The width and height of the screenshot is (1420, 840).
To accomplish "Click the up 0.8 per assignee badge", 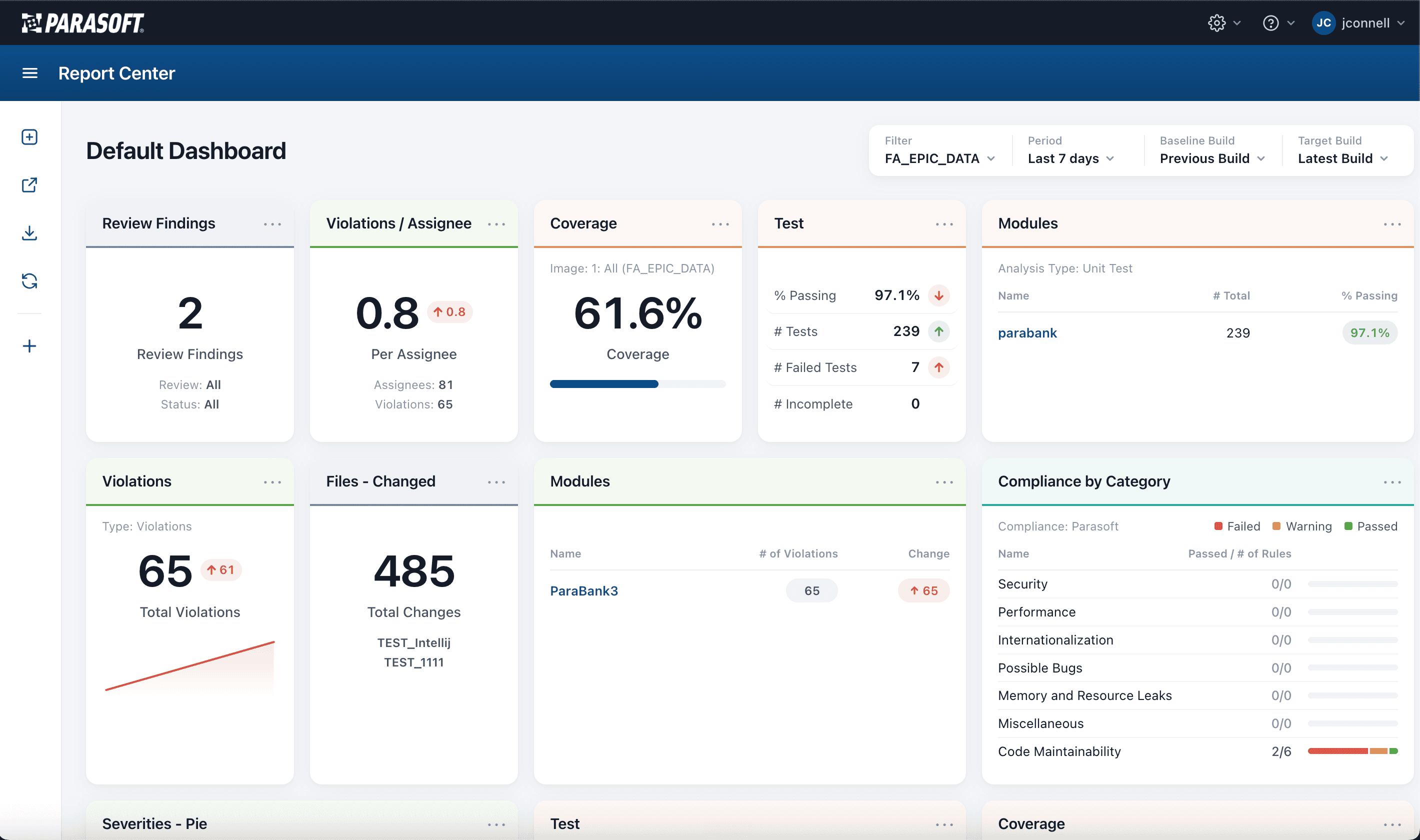I will click(x=449, y=312).
